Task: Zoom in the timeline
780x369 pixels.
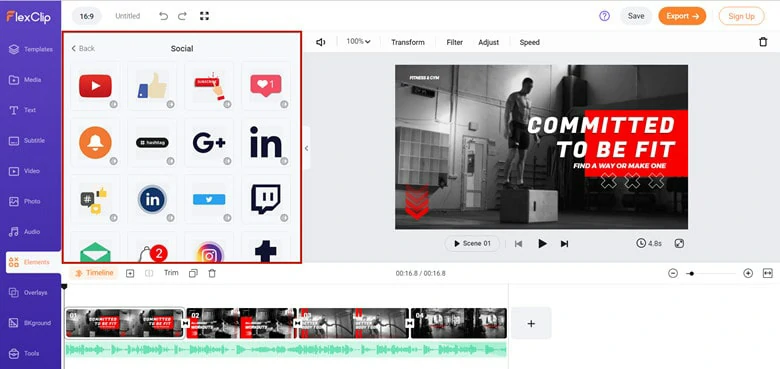Action: coord(748,273)
